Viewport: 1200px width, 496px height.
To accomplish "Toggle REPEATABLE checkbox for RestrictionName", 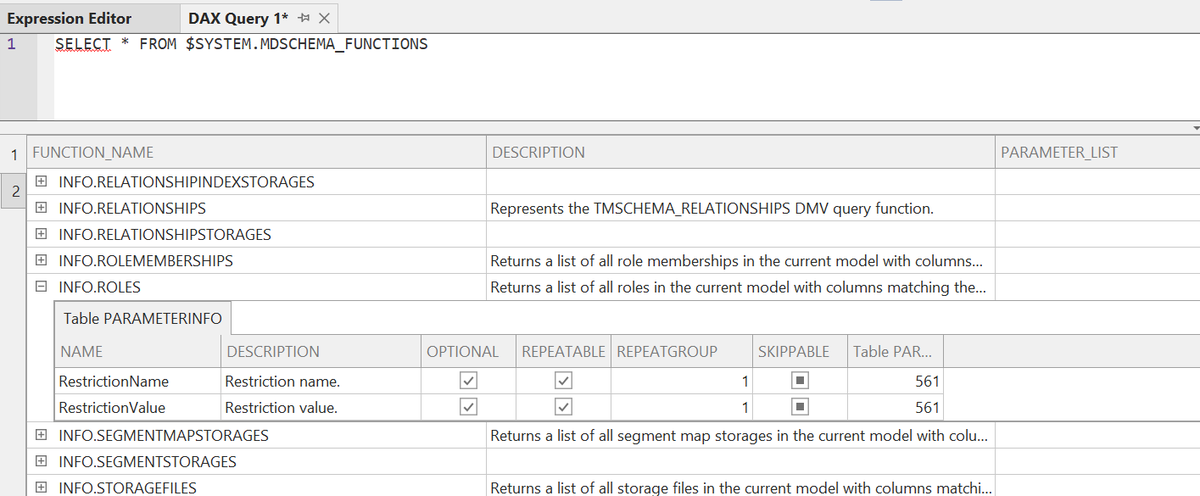I will [x=563, y=381].
